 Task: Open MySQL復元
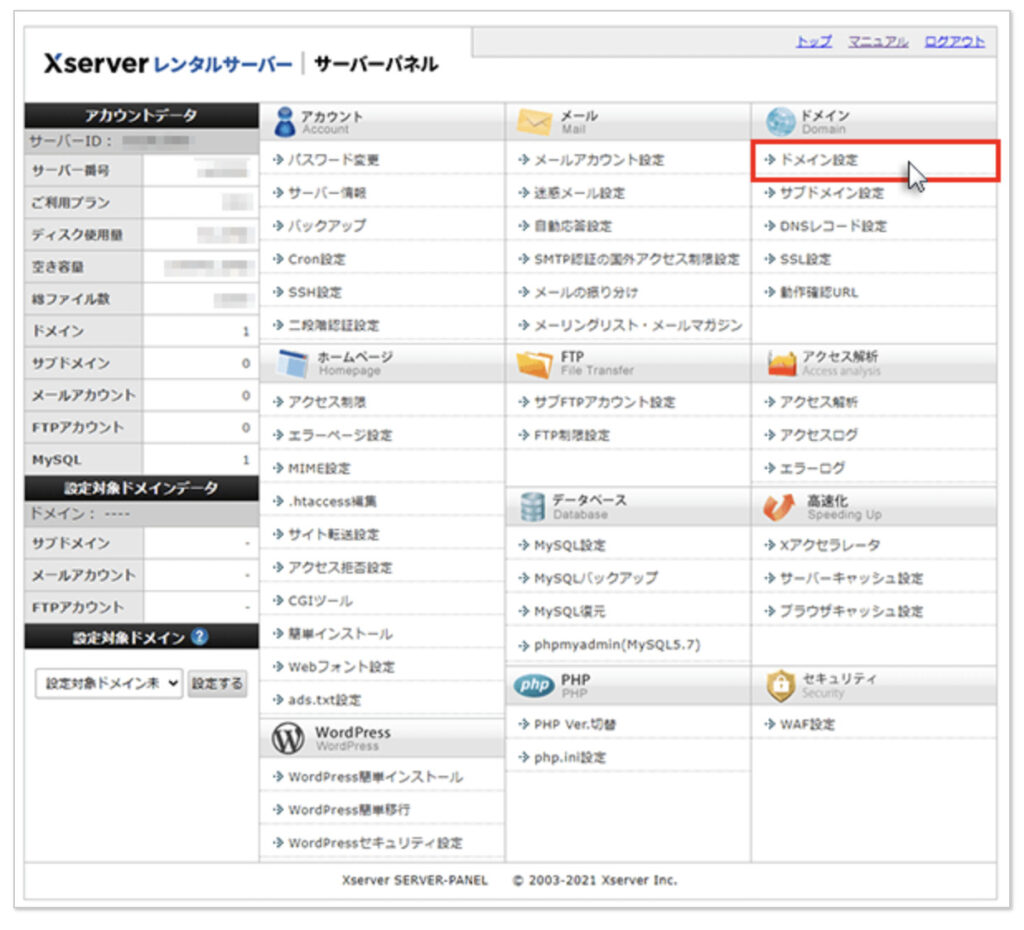[x=569, y=612]
